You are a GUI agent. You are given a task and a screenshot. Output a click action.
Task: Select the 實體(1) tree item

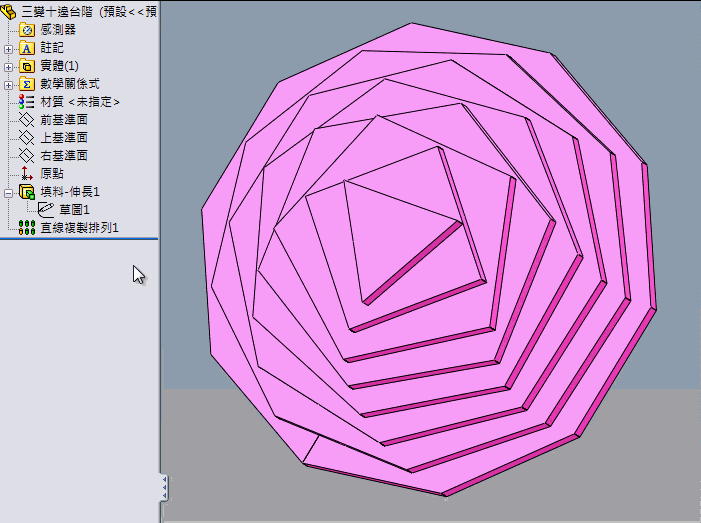click(59, 66)
